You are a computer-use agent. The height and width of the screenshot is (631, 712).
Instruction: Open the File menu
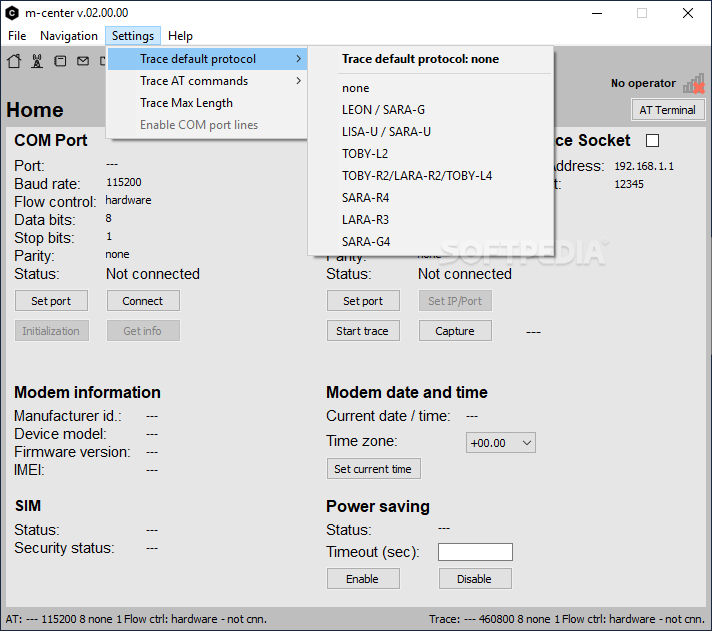(x=17, y=36)
